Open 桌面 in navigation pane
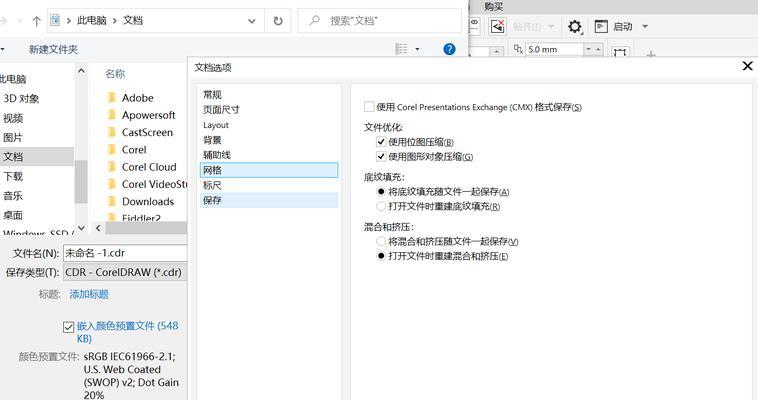This screenshot has height=400, width=758. click(13, 215)
